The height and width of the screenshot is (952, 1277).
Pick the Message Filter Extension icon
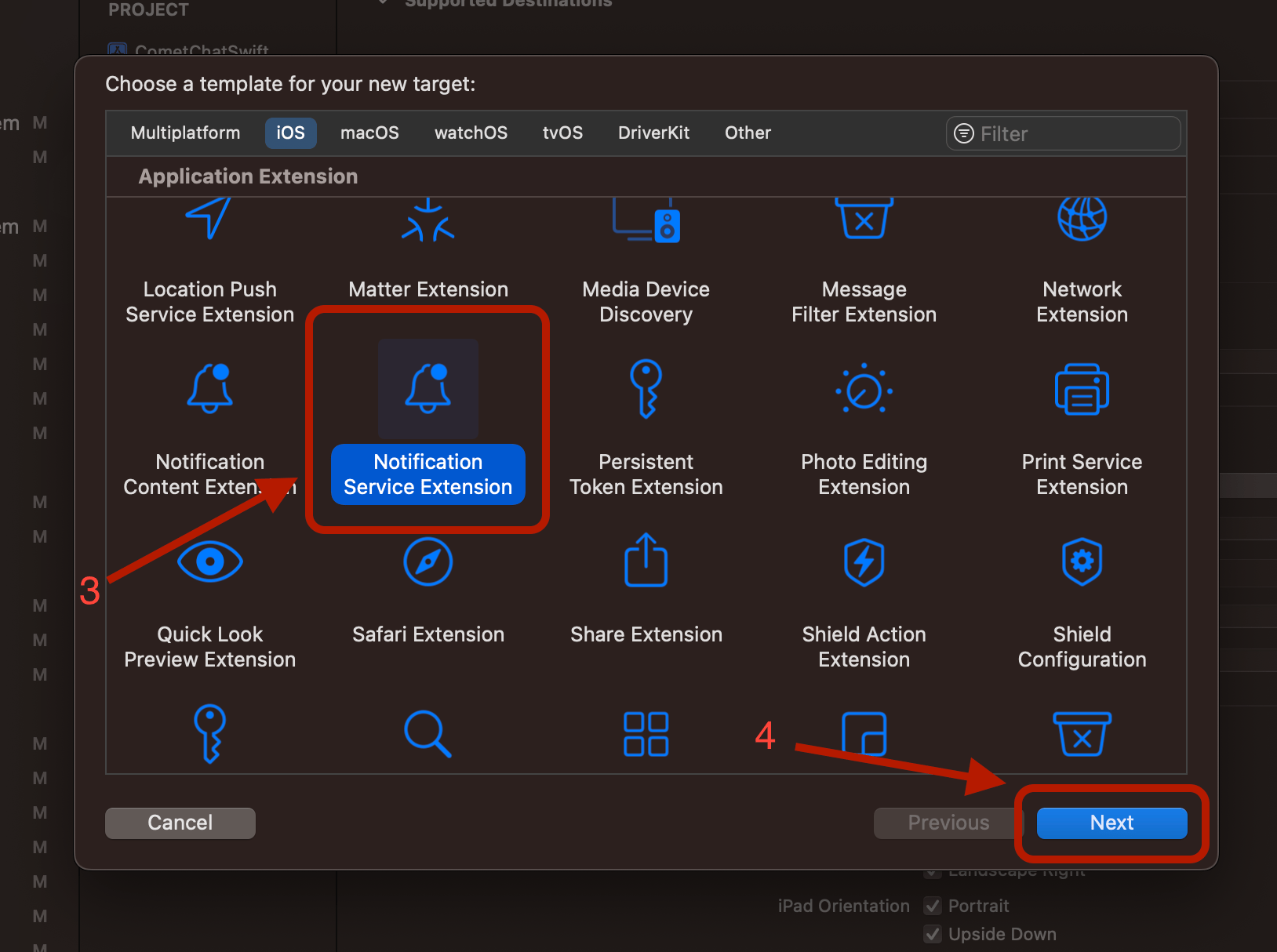[x=864, y=217]
